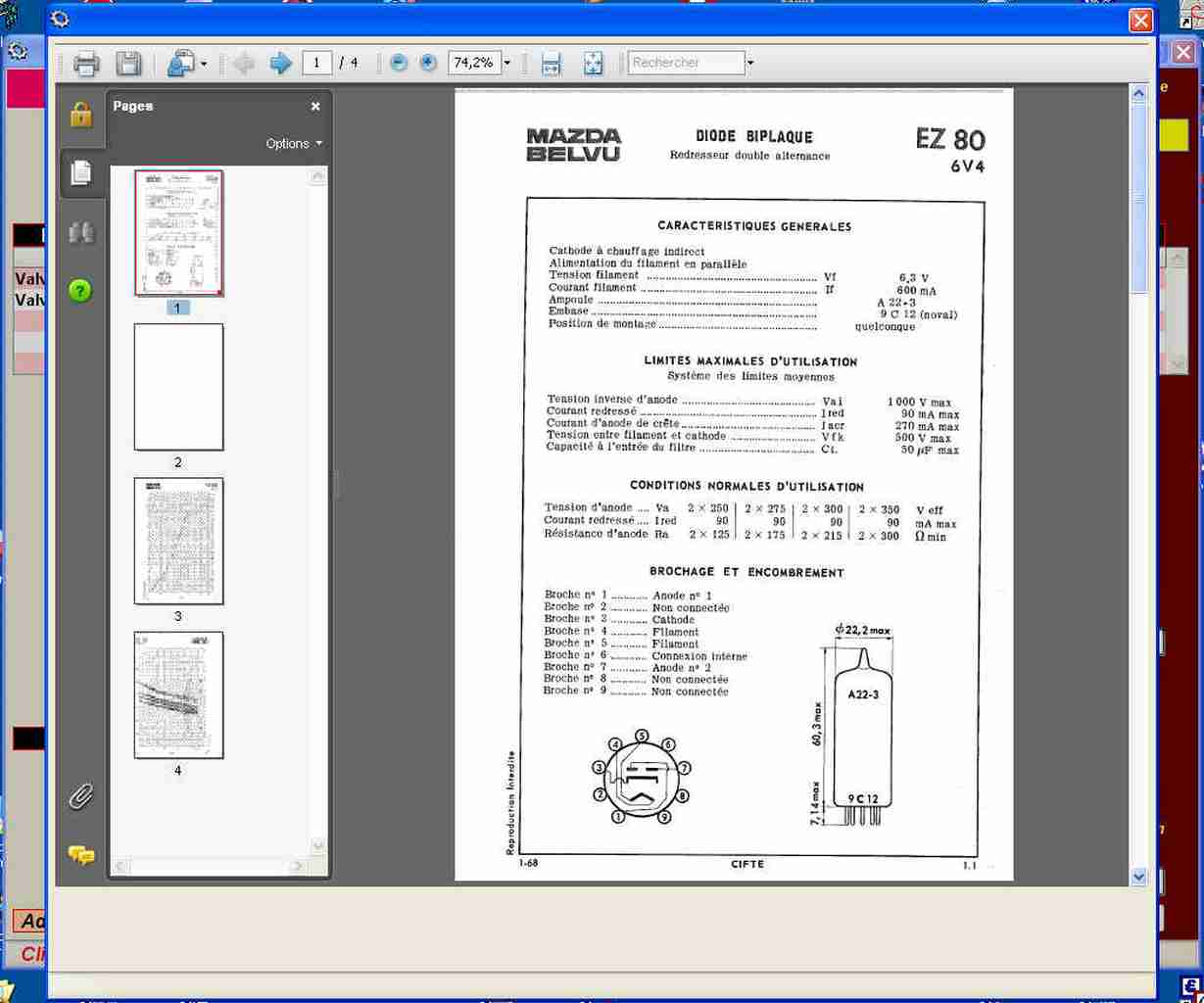1204x1003 pixels.
Task: Click the "EZ 80" heading in the document
Action: click(950, 139)
